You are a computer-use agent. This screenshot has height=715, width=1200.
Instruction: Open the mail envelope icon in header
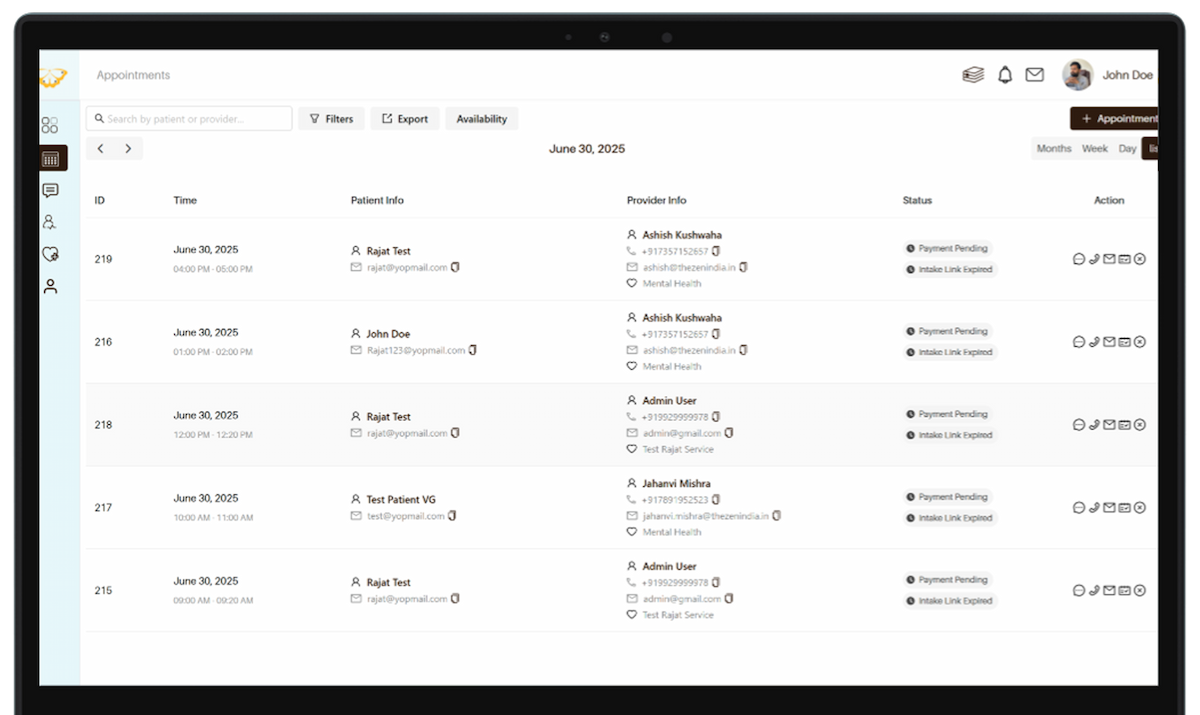click(x=1035, y=75)
